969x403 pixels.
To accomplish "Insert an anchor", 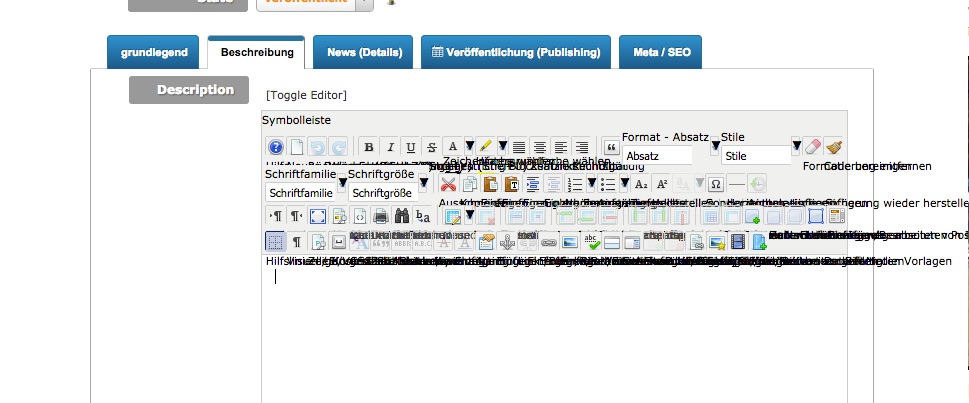I will pos(507,241).
